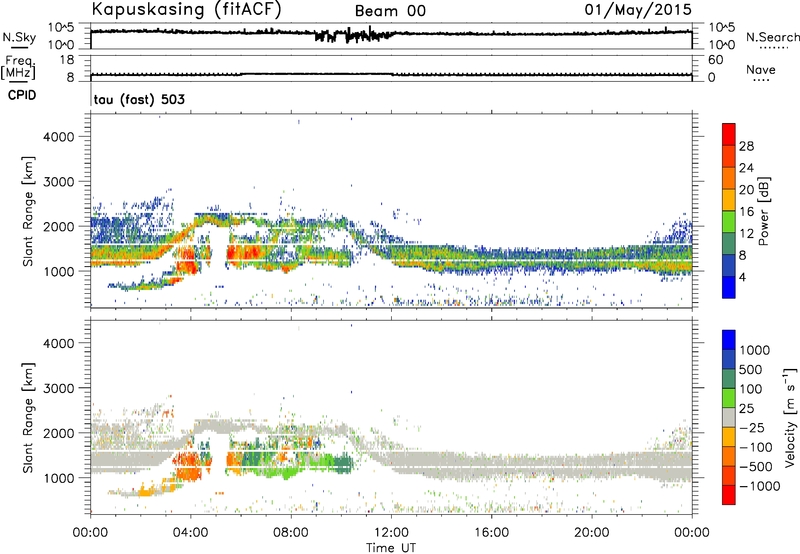Select the 60 tick label on Nave axis
This screenshot has height=554, width=800.
pos(715,60)
